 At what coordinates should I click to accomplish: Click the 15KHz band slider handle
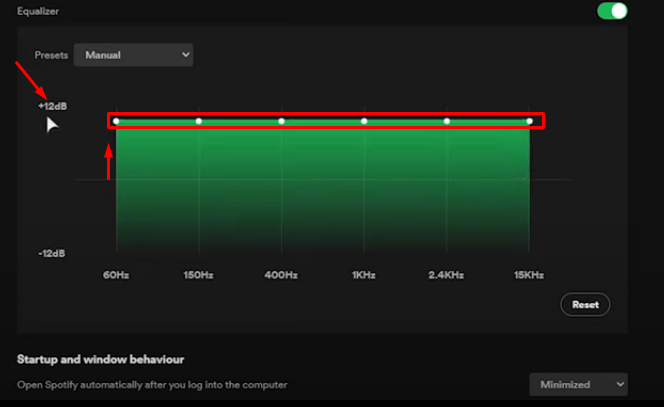point(529,121)
